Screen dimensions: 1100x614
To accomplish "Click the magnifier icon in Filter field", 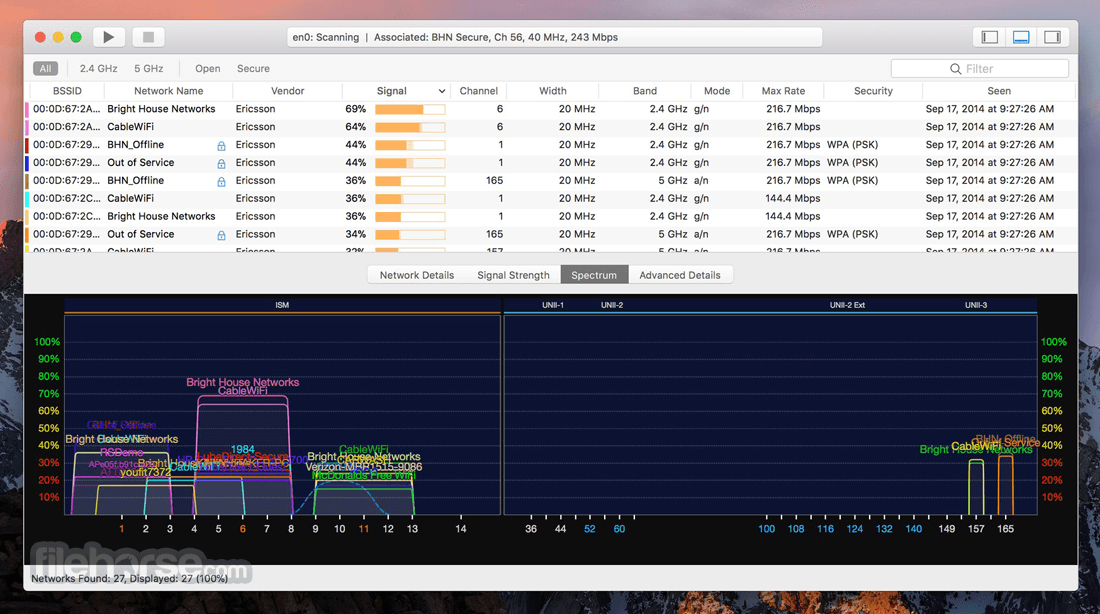I will (955, 69).
